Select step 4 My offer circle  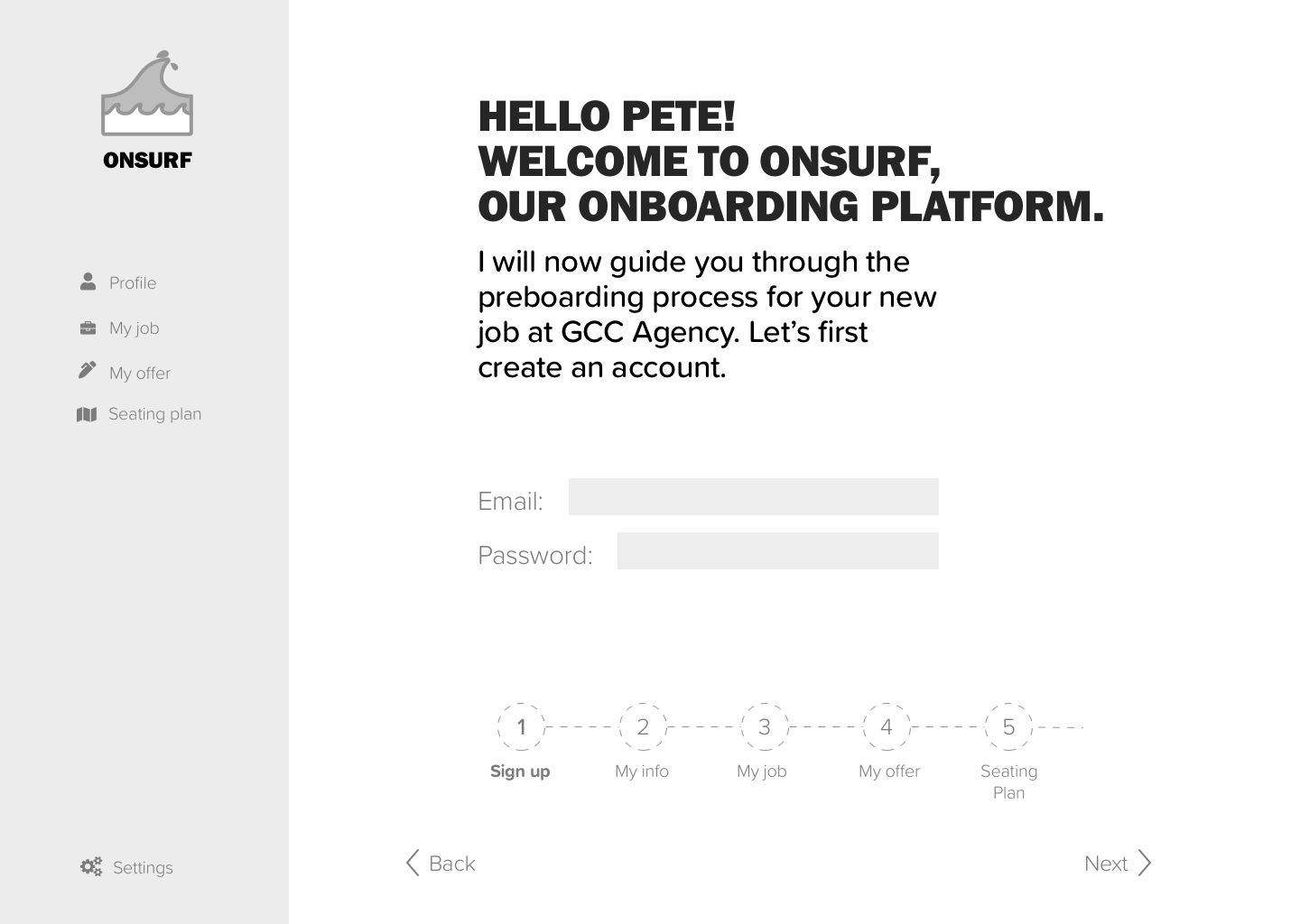click(x=887, y=726)
